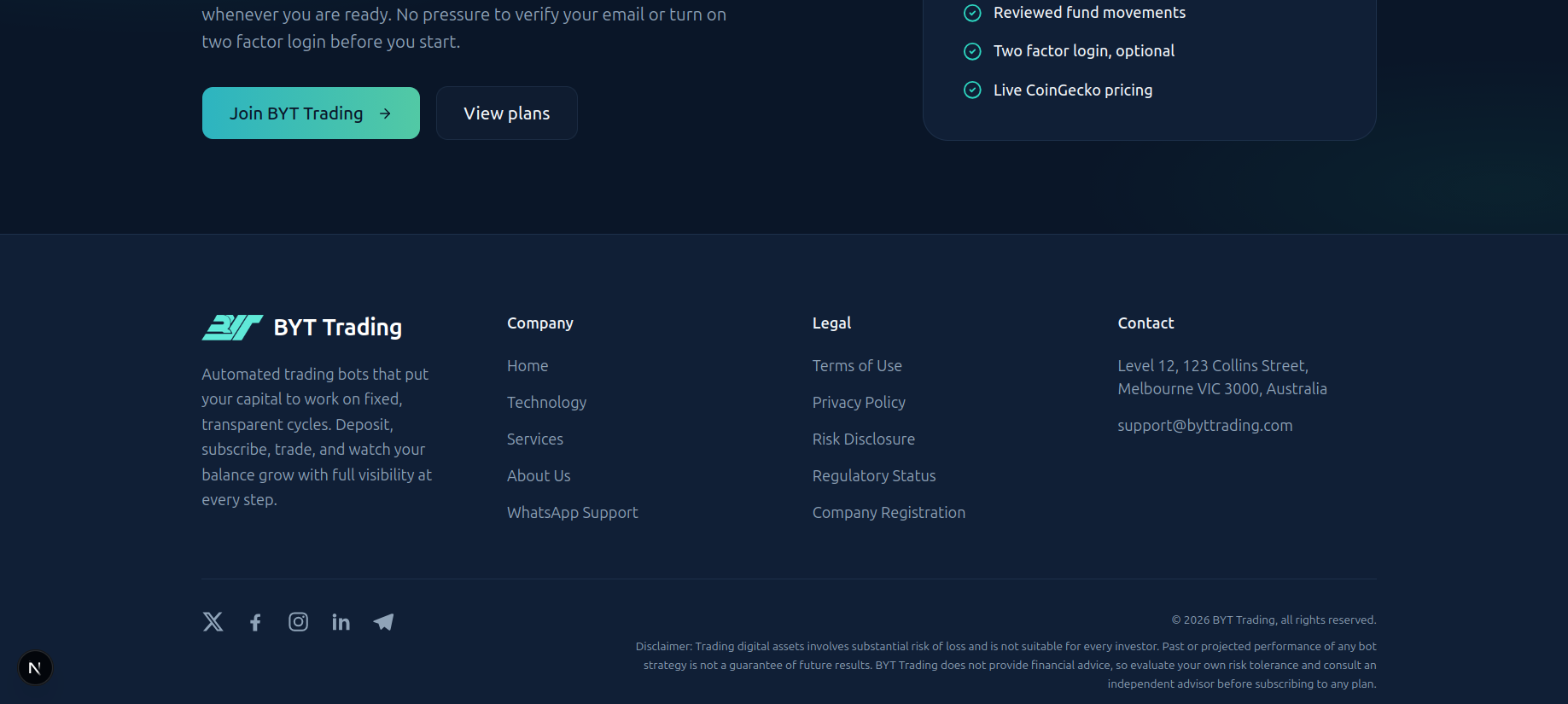Open the Company Registration link

[889, 512]
